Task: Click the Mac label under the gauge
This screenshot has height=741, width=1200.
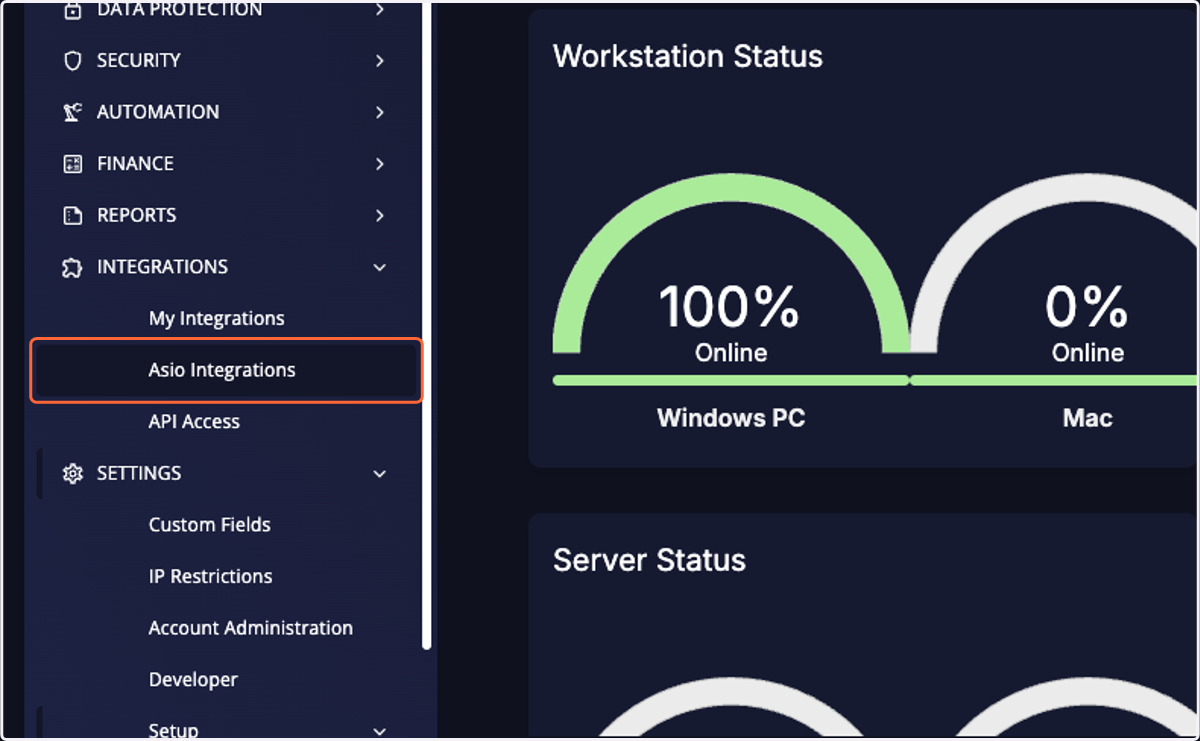Action: tap(1088, 418)
